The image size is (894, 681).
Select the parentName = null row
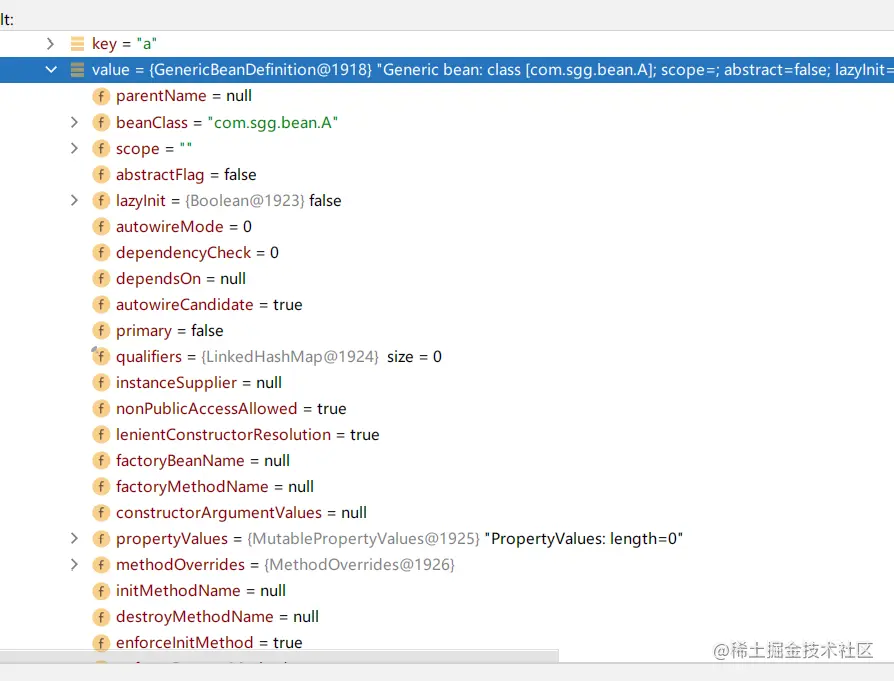pos(184,96)
